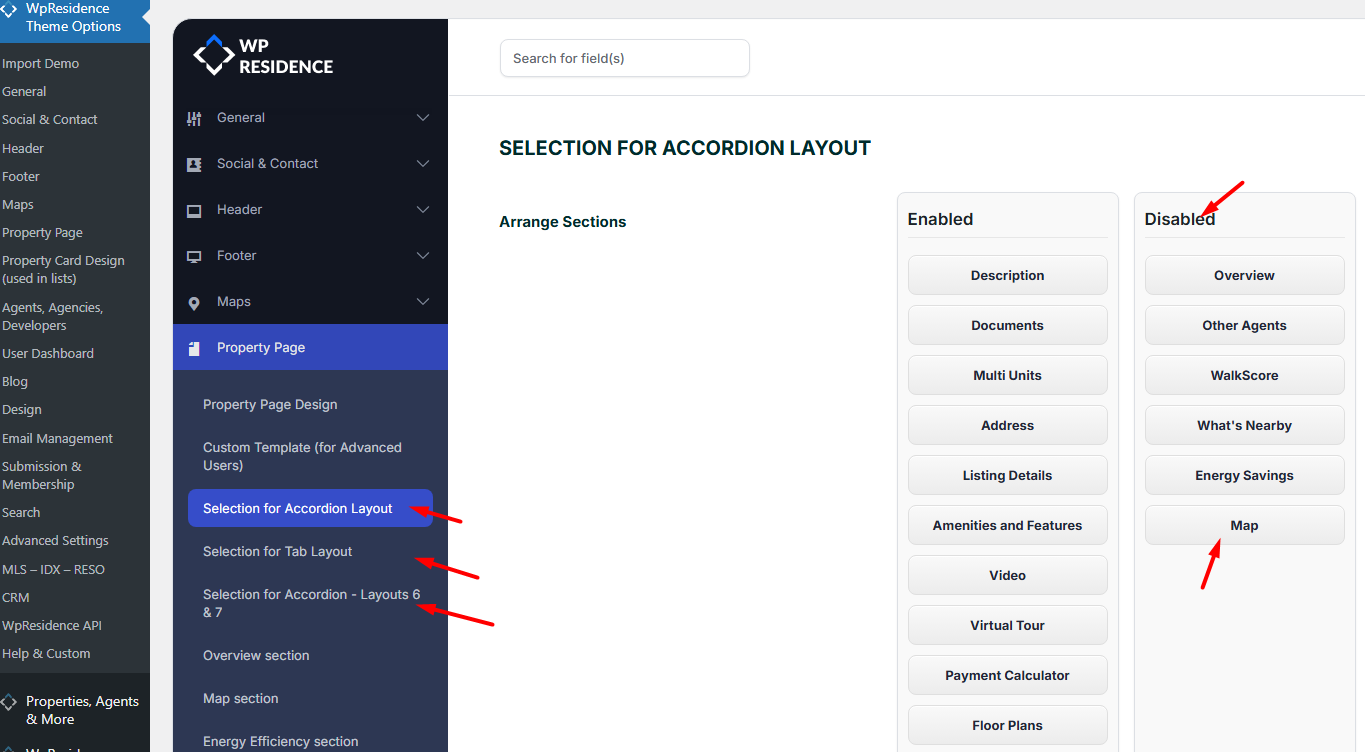The width and height of the screenshot is (1365, 752).
Task: Click the Footer monitor icon
Action: [194, 256]
